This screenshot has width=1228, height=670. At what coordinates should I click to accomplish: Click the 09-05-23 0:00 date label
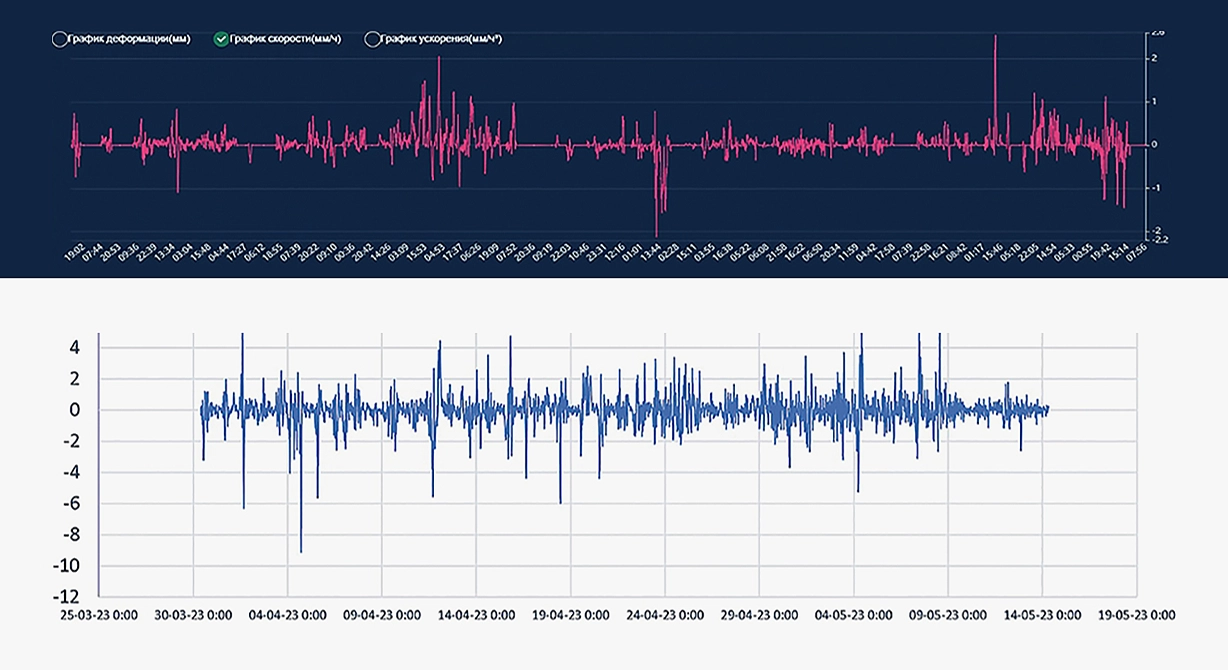pos(947,614)
